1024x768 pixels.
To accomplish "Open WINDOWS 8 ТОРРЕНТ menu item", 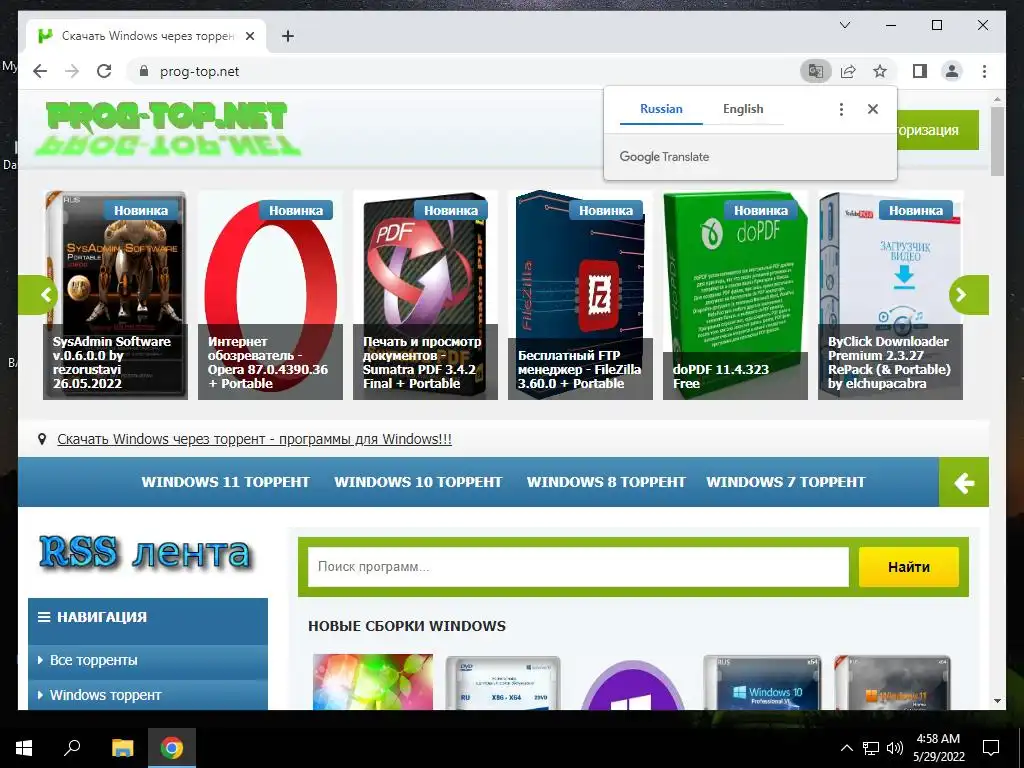I will 606,482.
